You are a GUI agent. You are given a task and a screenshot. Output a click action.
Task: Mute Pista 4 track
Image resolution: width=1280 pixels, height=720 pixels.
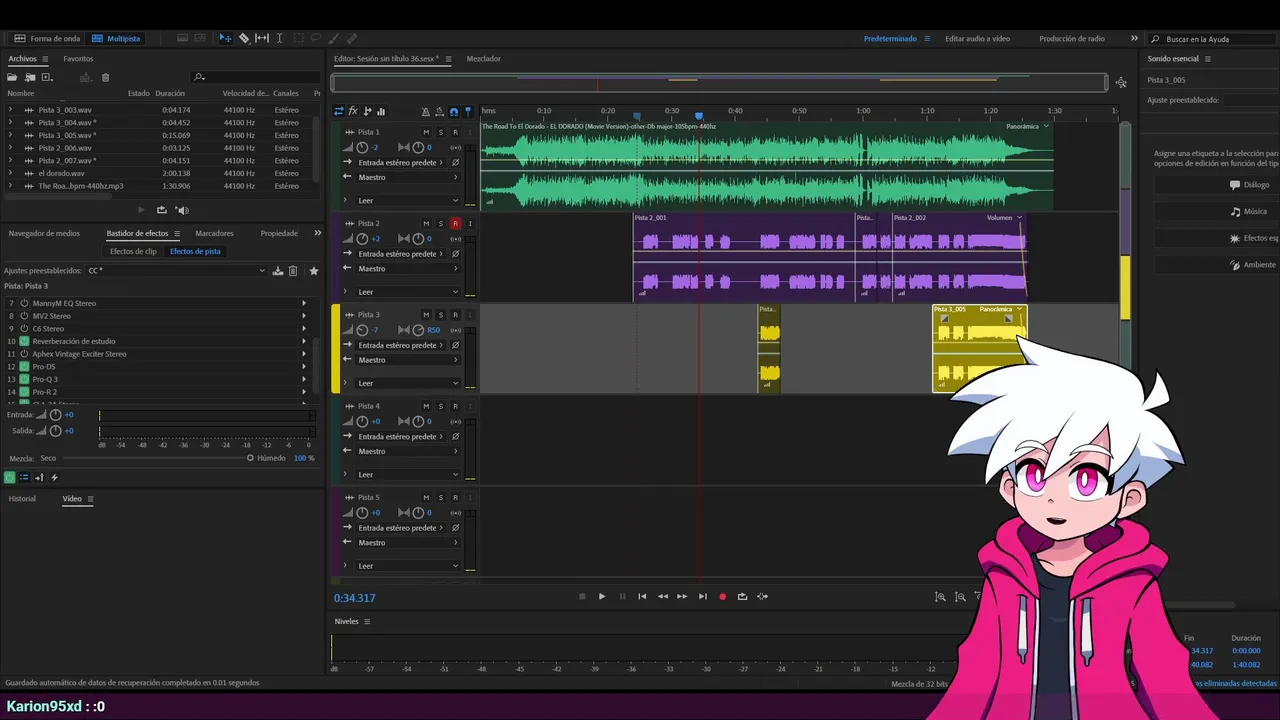pyautogui.click(x=426, y=406)
